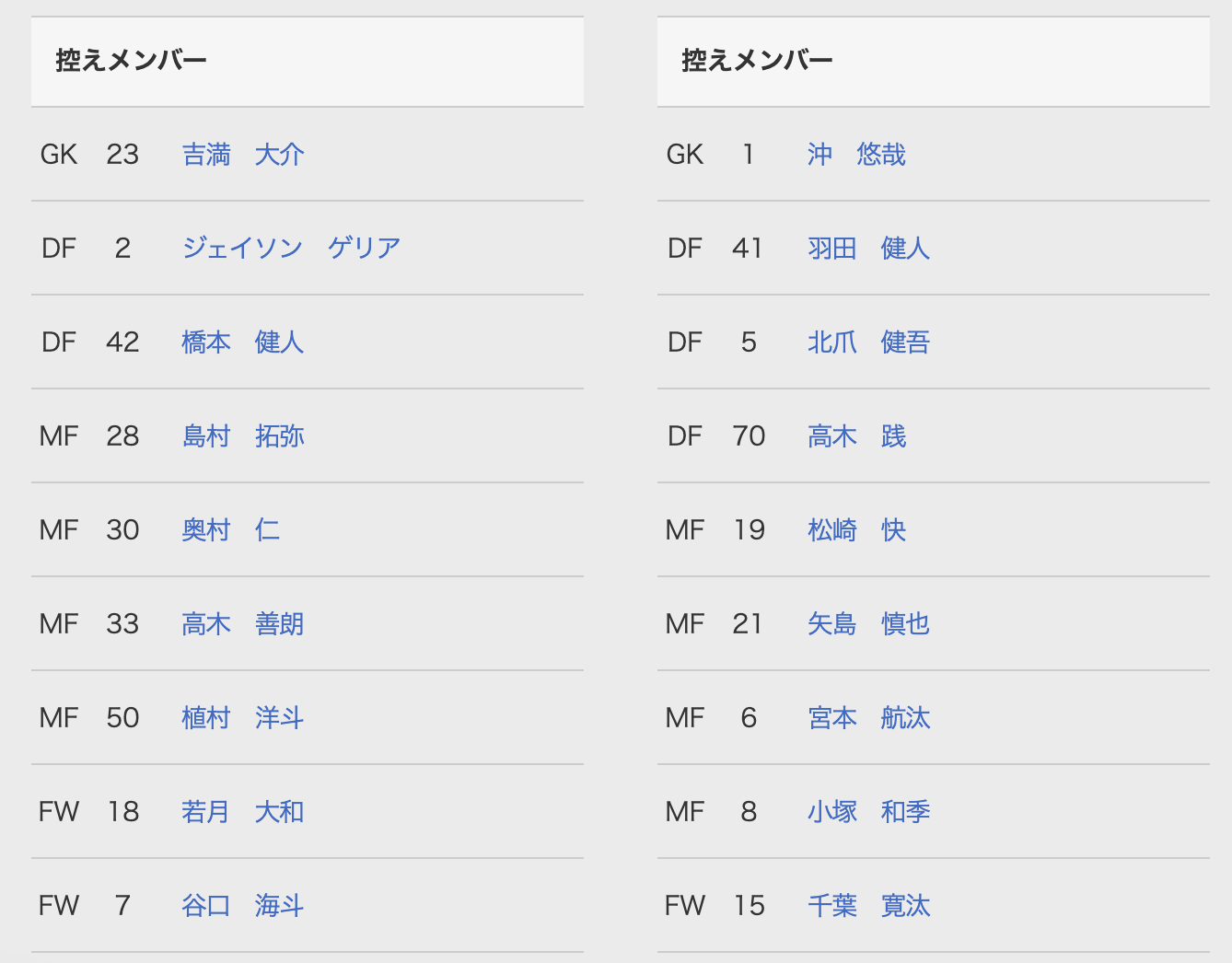The width and height of the screenshot is (1232, 963).
Task: Open 植村 洋斗 player link
Action: tap(243, 718)
